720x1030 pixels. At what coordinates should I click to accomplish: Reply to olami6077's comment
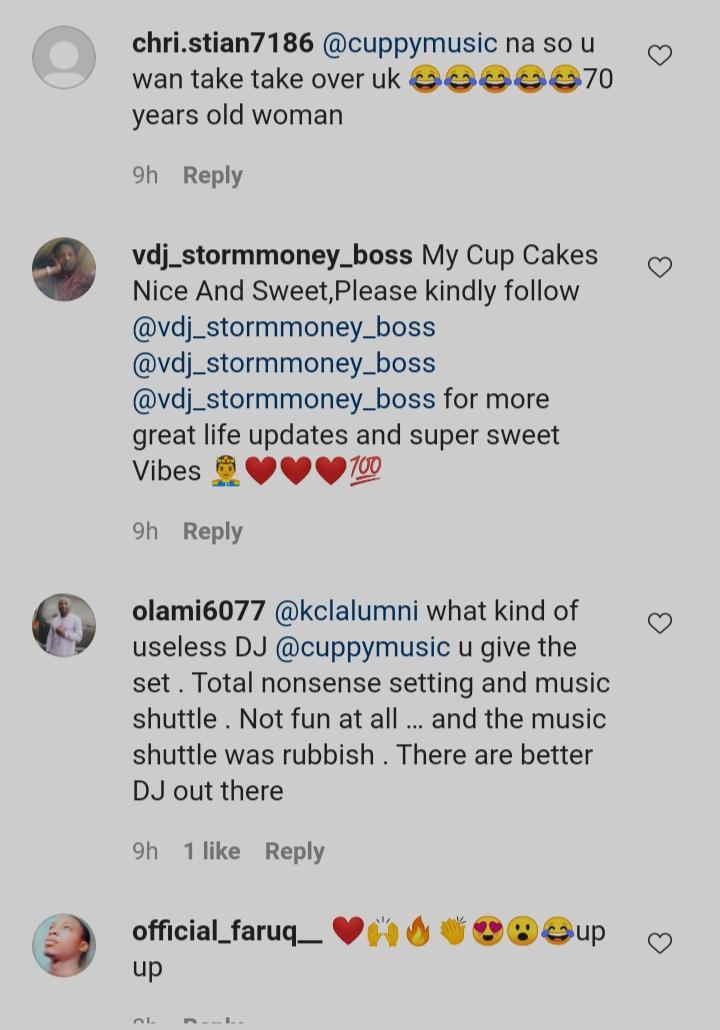click(294, 851)
